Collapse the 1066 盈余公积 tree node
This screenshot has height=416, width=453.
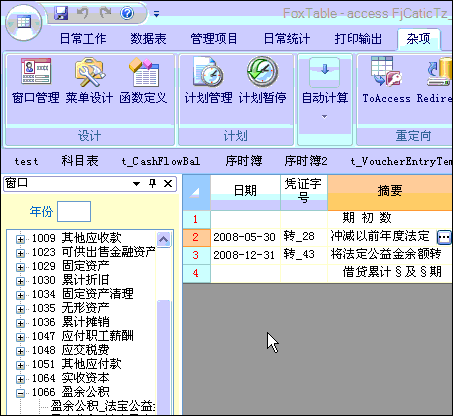(x=20, y=393)
